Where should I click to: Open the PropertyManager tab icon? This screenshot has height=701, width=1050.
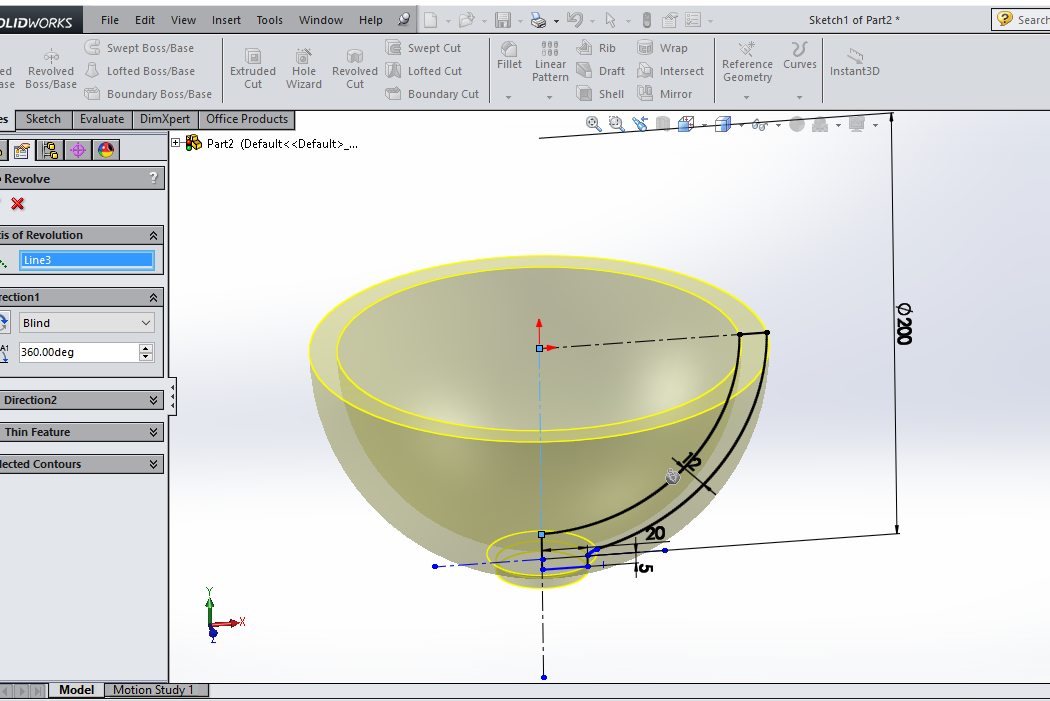[x=22, y=150]
